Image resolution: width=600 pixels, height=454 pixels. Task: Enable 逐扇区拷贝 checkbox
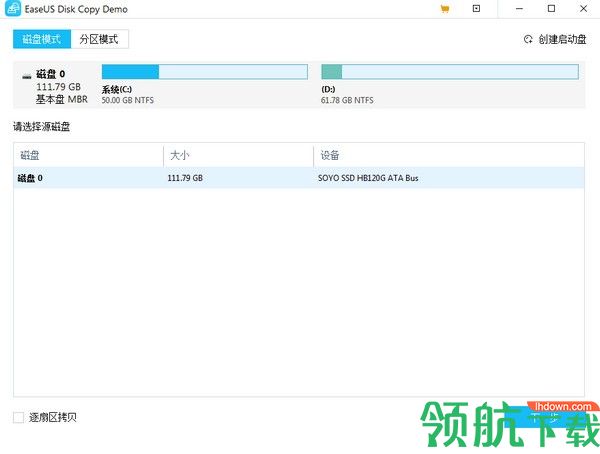pos(18,417)
